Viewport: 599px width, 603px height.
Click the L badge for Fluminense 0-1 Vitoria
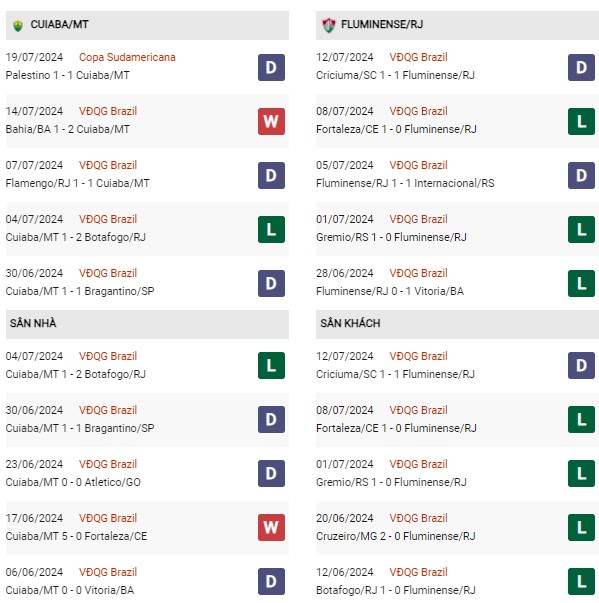point(581,283)
